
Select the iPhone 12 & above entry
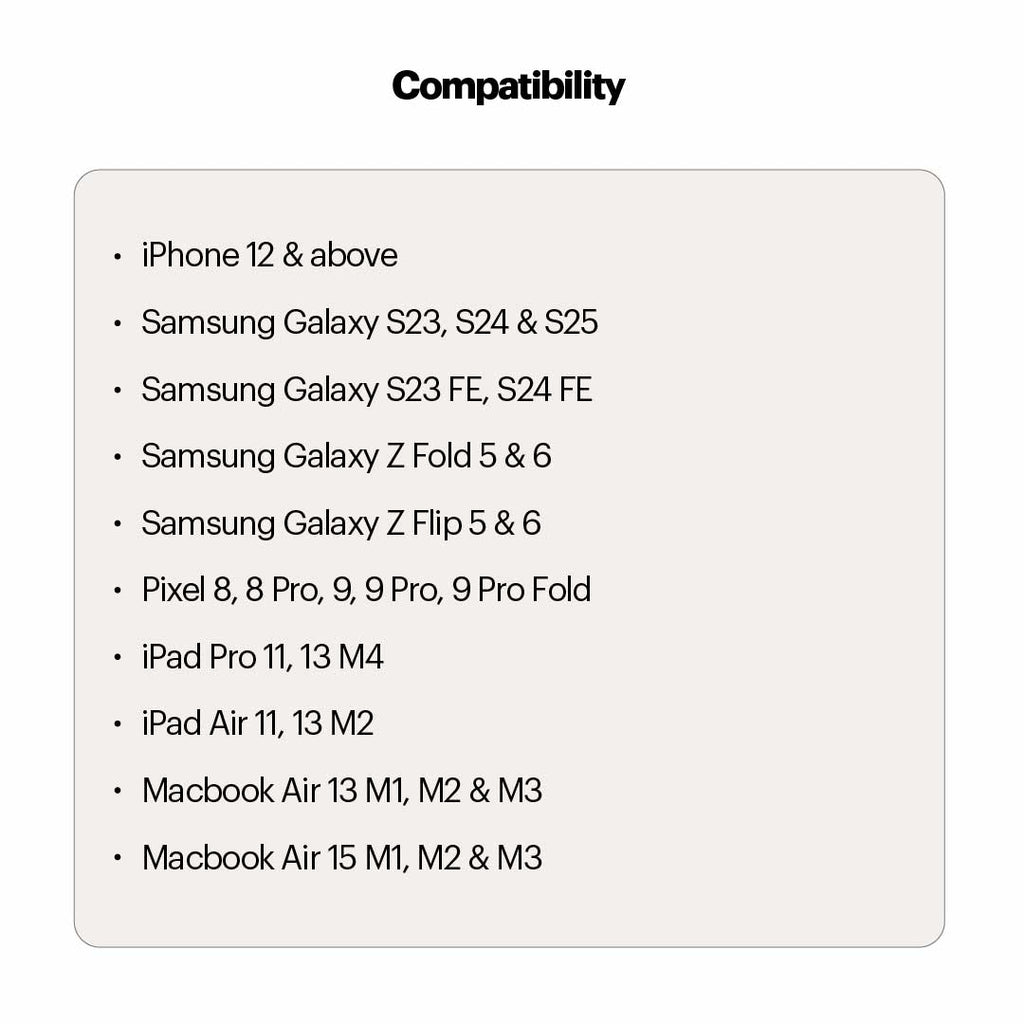pyautogui.click(x=269, y=256)
